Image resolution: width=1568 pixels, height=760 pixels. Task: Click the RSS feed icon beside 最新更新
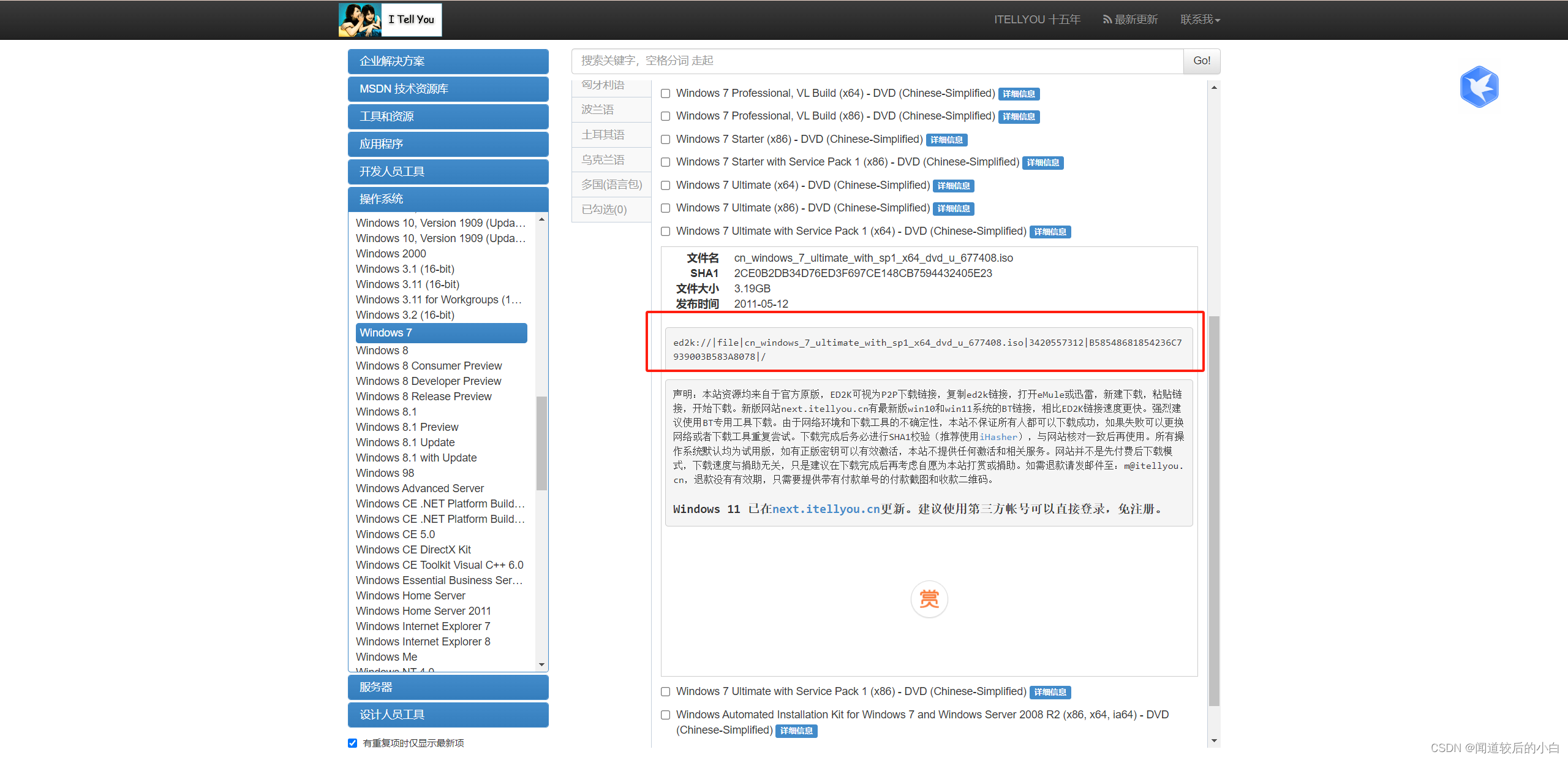pos(1106,19)
